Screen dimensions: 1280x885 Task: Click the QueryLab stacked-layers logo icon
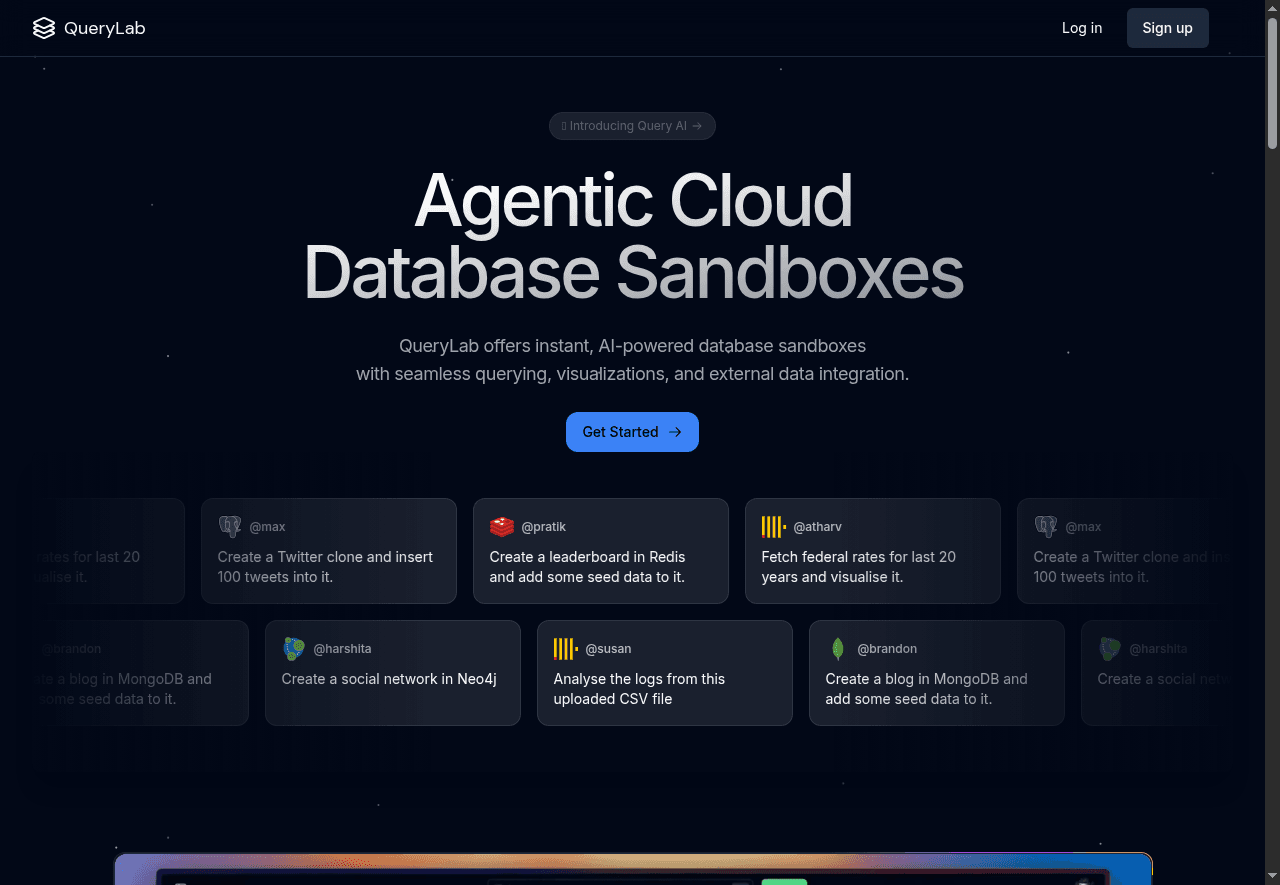44,28
